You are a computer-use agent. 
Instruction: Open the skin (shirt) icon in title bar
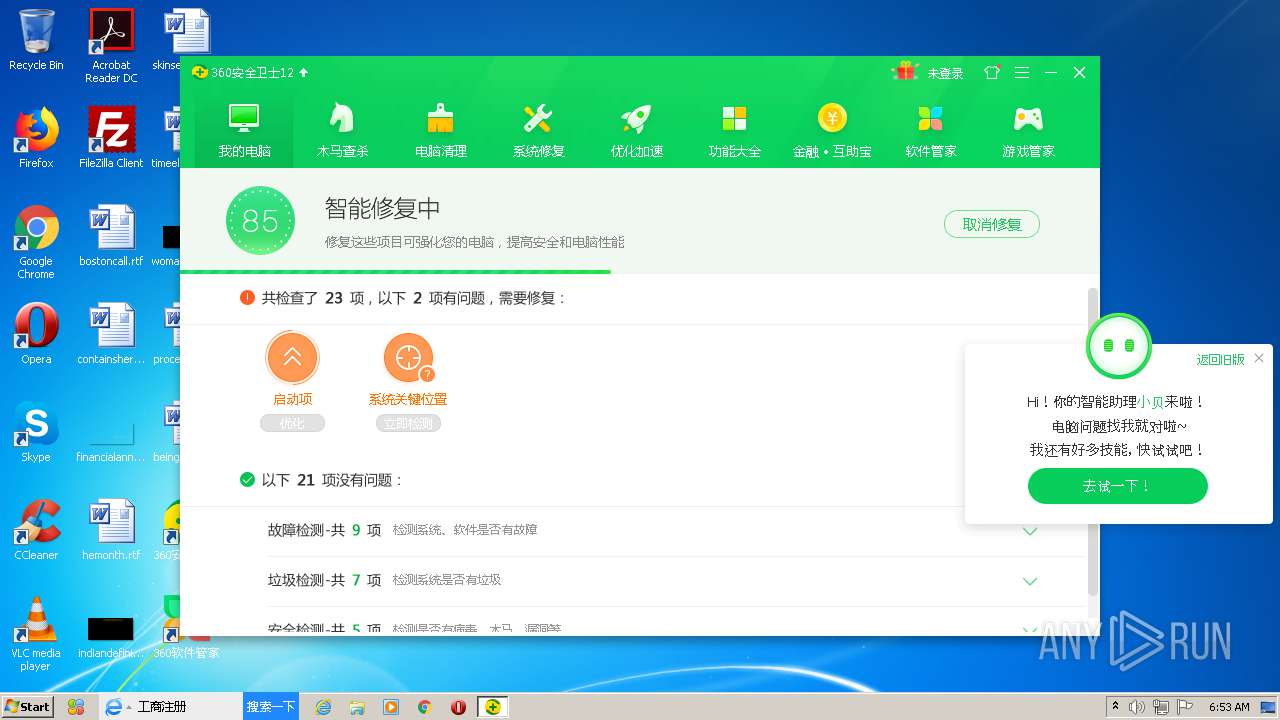[x=992, y=73]
